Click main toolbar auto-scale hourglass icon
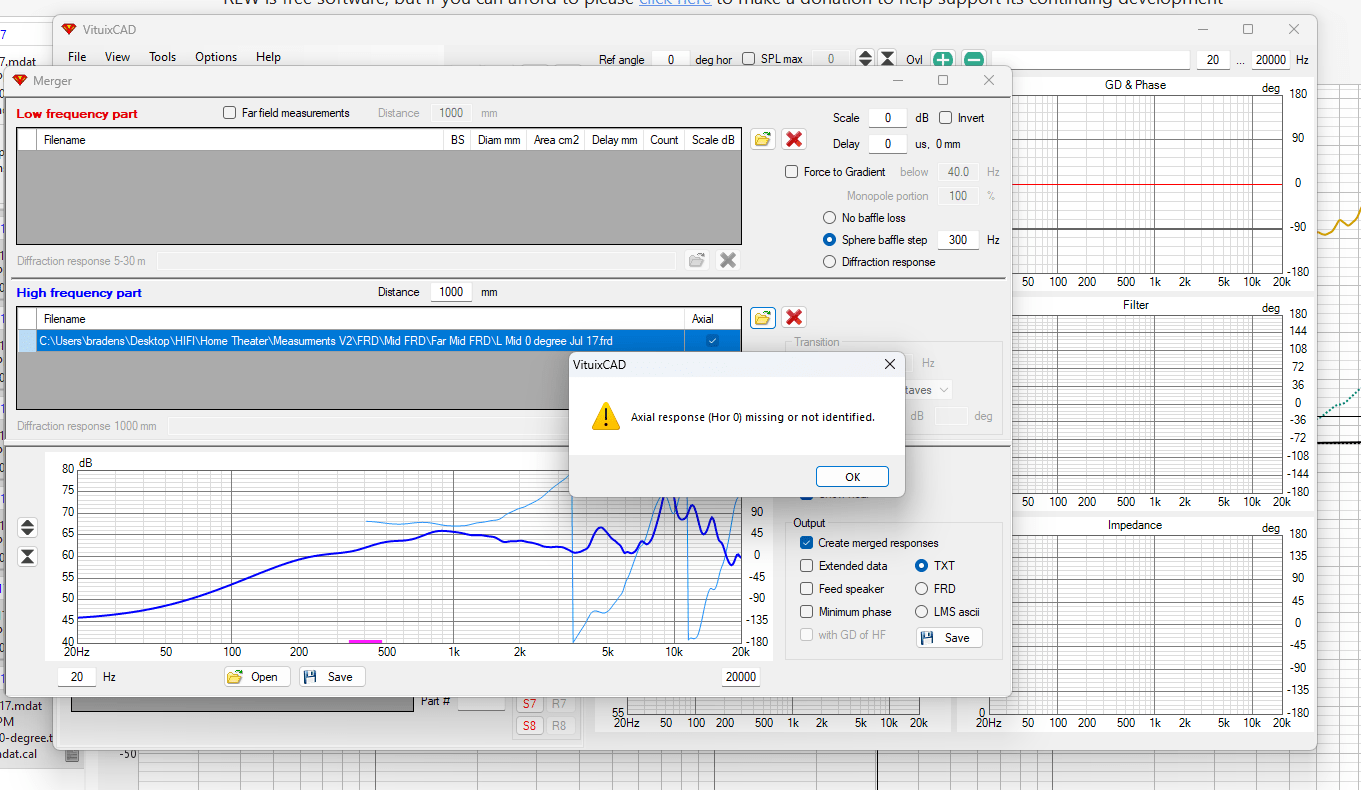 tap(885, 59)
